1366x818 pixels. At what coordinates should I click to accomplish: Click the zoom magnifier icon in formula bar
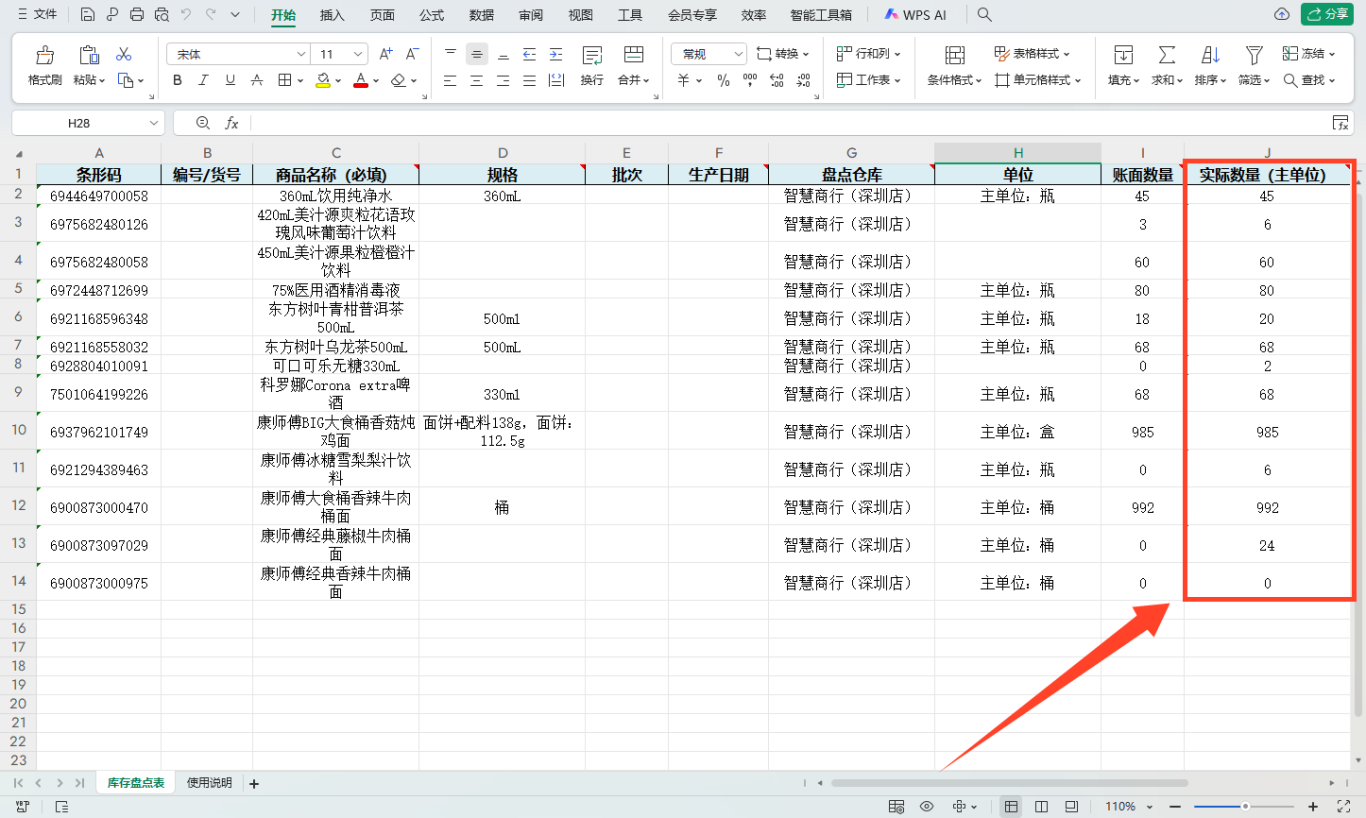coord(203,122)
